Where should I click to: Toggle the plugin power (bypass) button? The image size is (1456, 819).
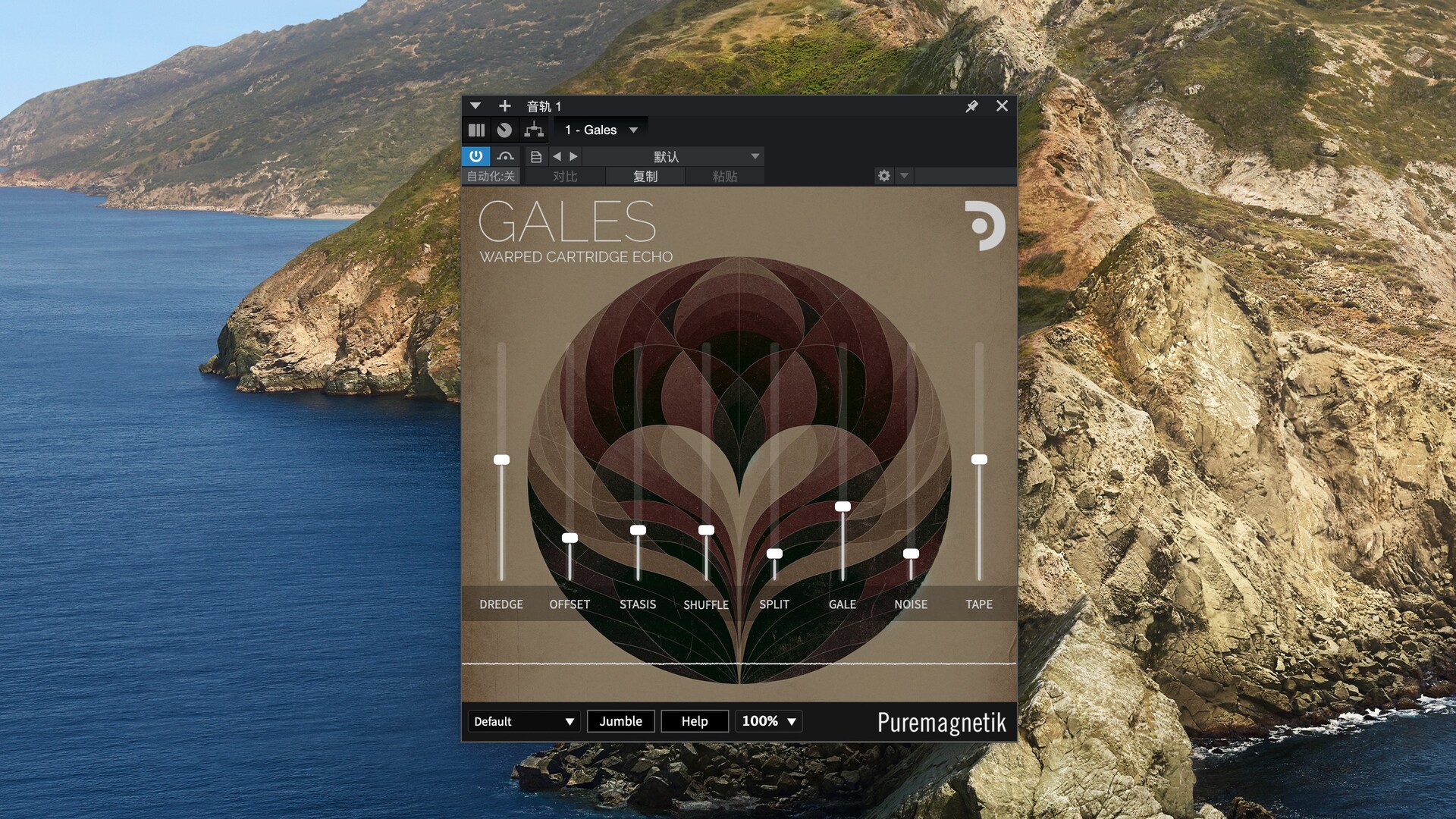tap(476, 156)
